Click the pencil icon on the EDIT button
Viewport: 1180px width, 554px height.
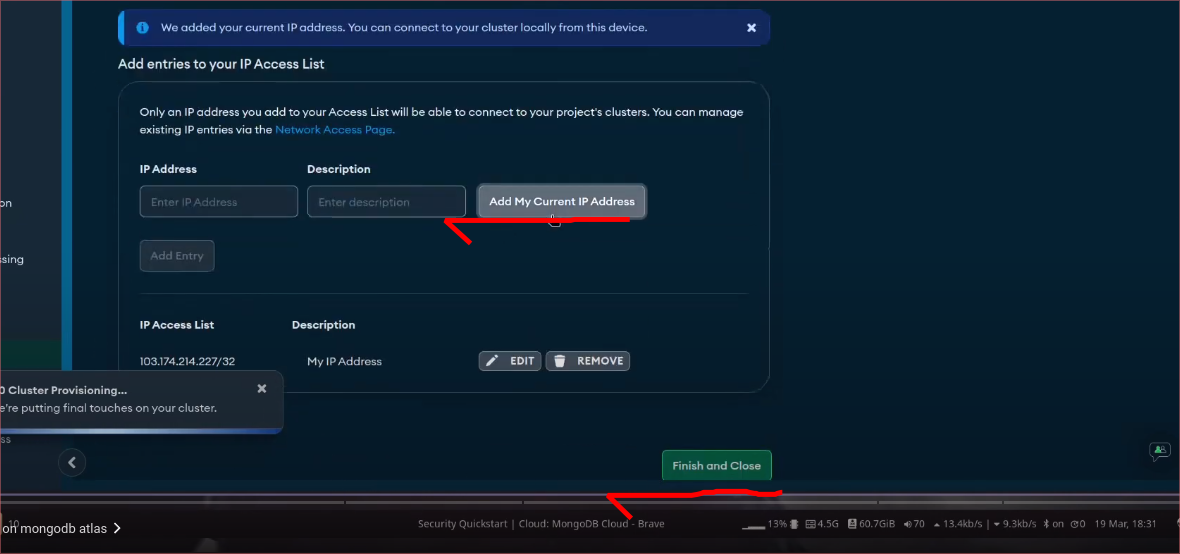(x=492, y=361)
